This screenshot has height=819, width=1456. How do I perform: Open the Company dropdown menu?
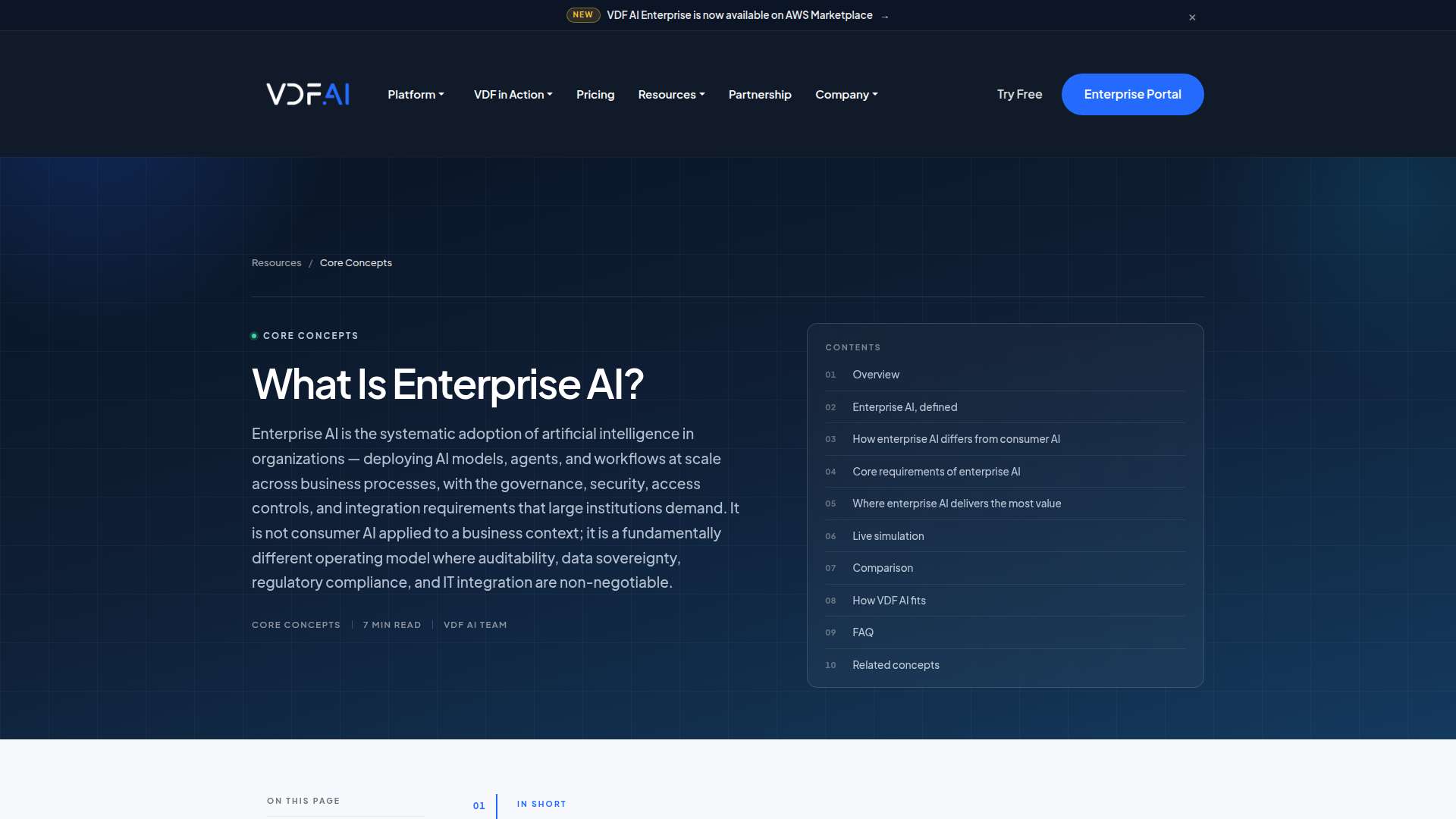tap(846, 95)
